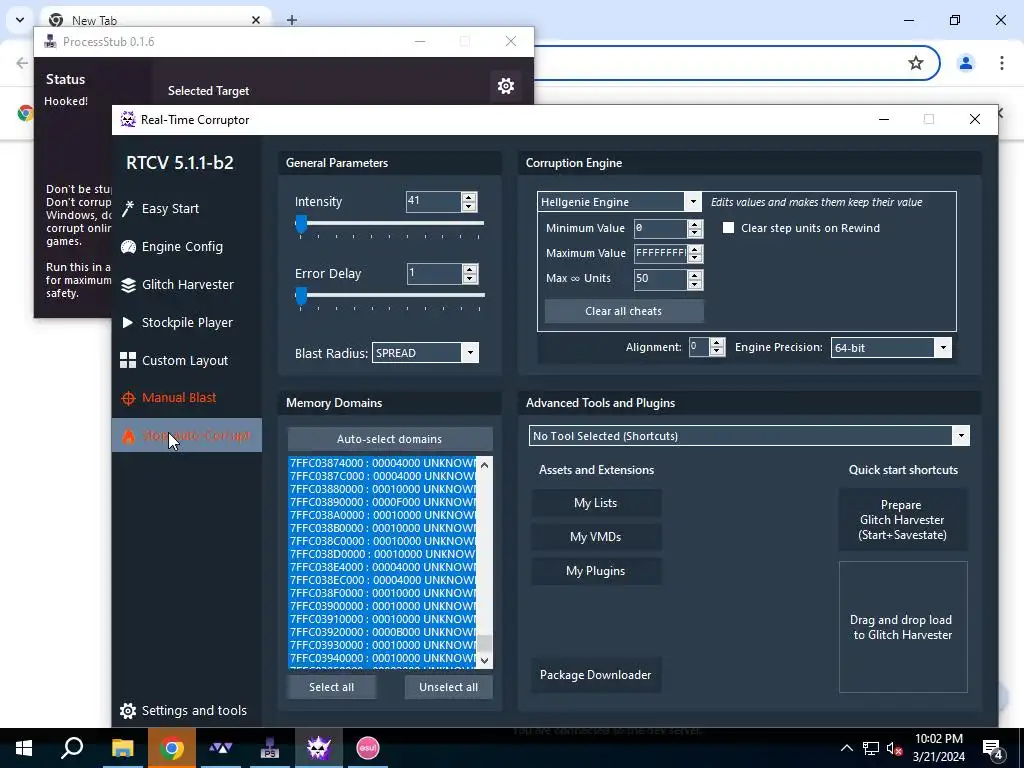Click network tray icon
1024x768 pixels.
coord(871,748)
